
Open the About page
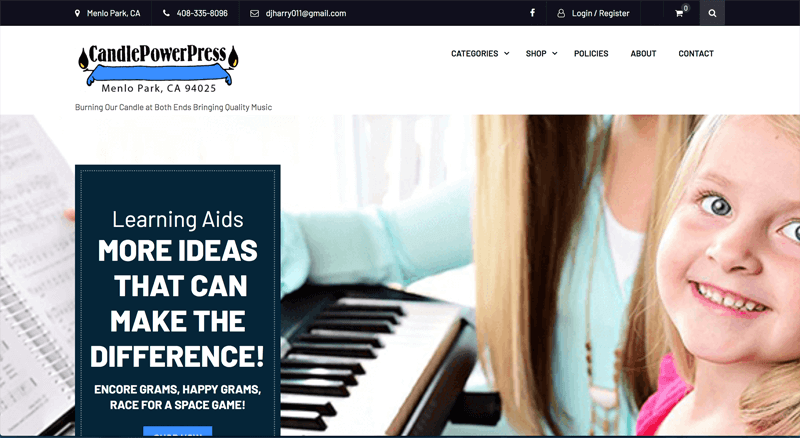(x=643, y=53)
